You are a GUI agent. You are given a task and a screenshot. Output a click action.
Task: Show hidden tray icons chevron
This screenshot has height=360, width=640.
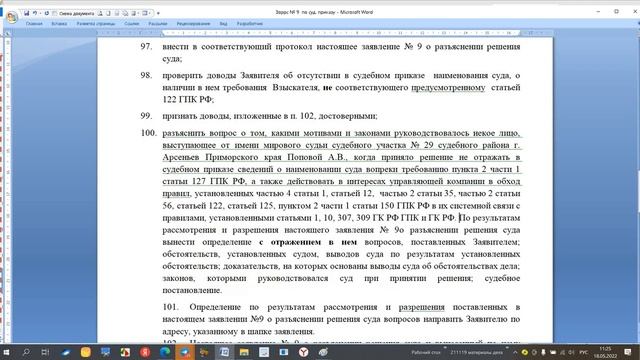(515, 352)
